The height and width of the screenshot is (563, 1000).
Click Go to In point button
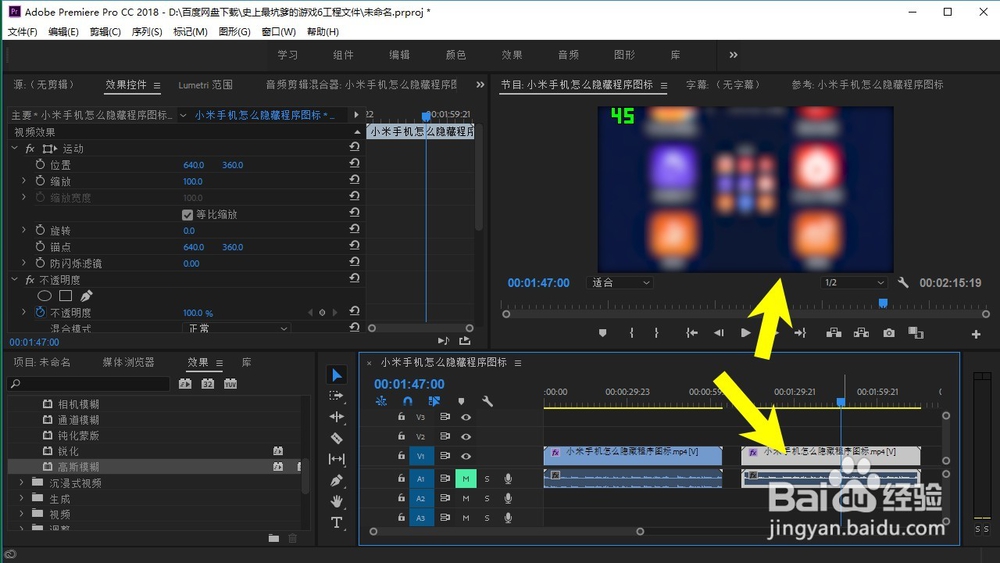coord(691,333)
